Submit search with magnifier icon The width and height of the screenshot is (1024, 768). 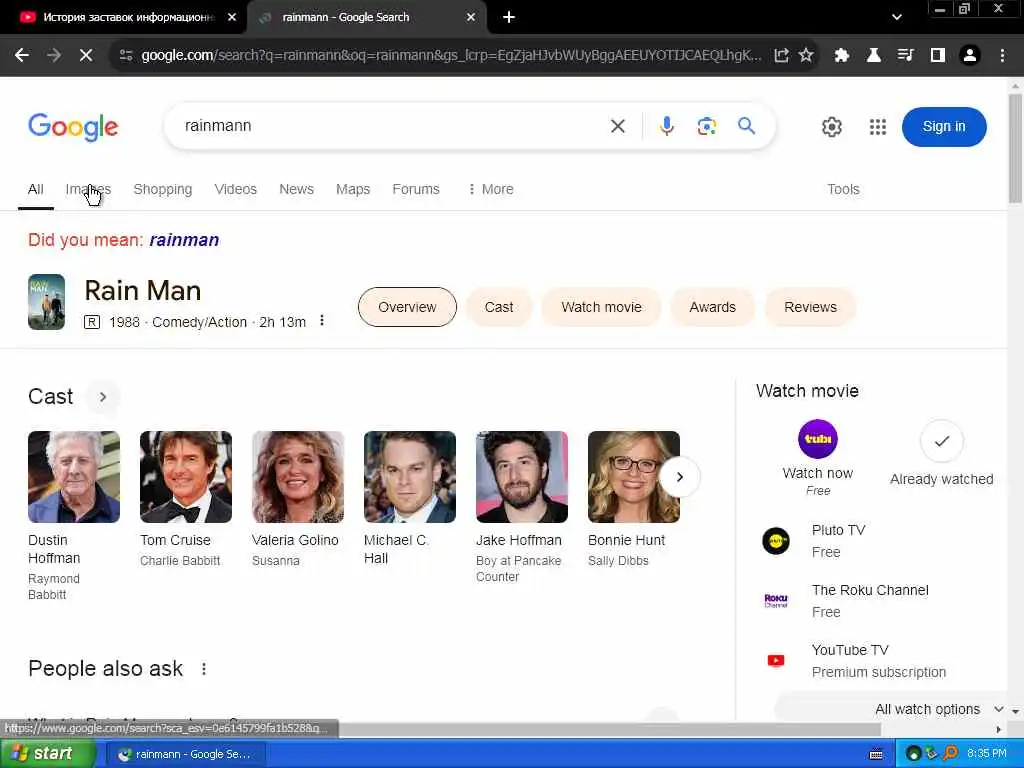(746, 125)
